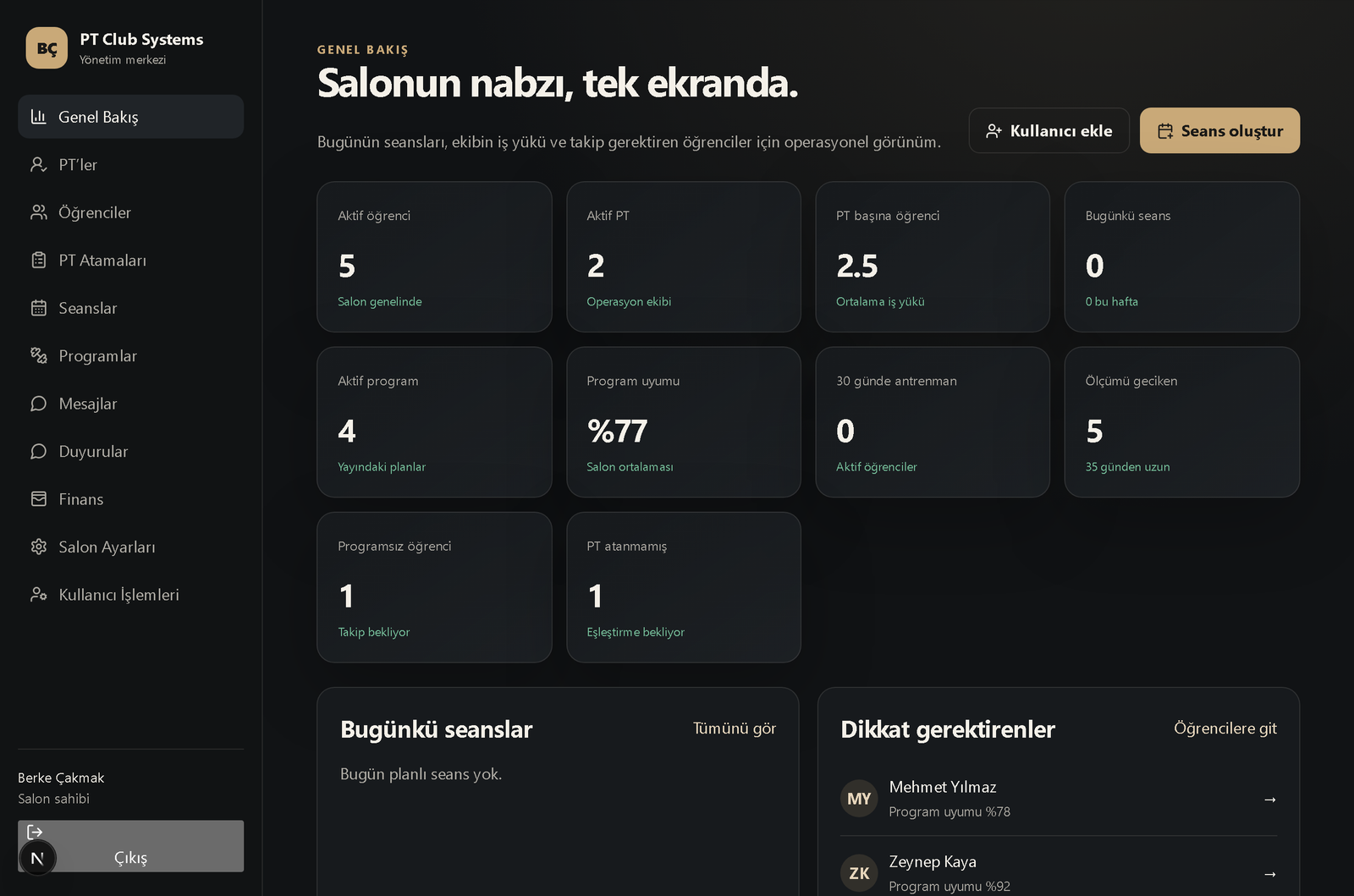Viewport: 1354px width, 896px height.
Task: Click the PT Atamaları clipboard icon
Action: [38, 260]
